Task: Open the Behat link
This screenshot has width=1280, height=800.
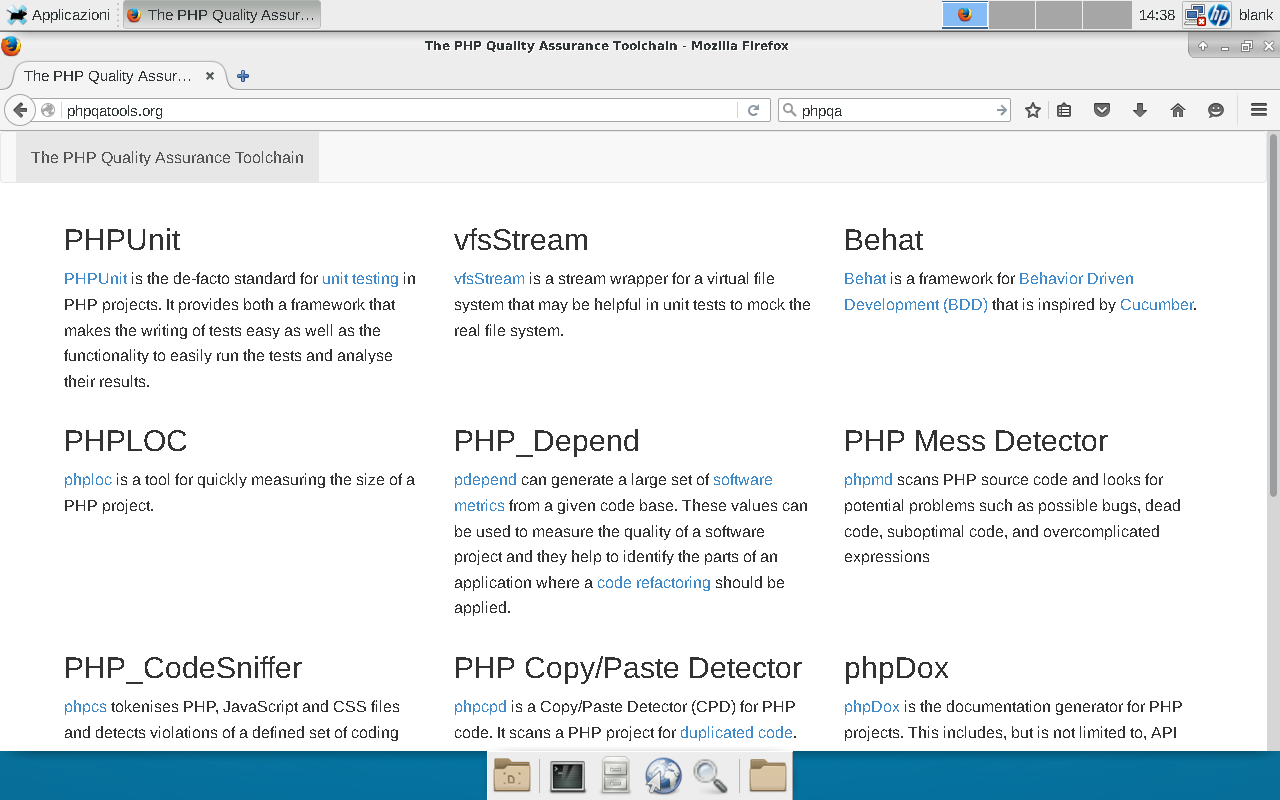Action: coord(865,278)
